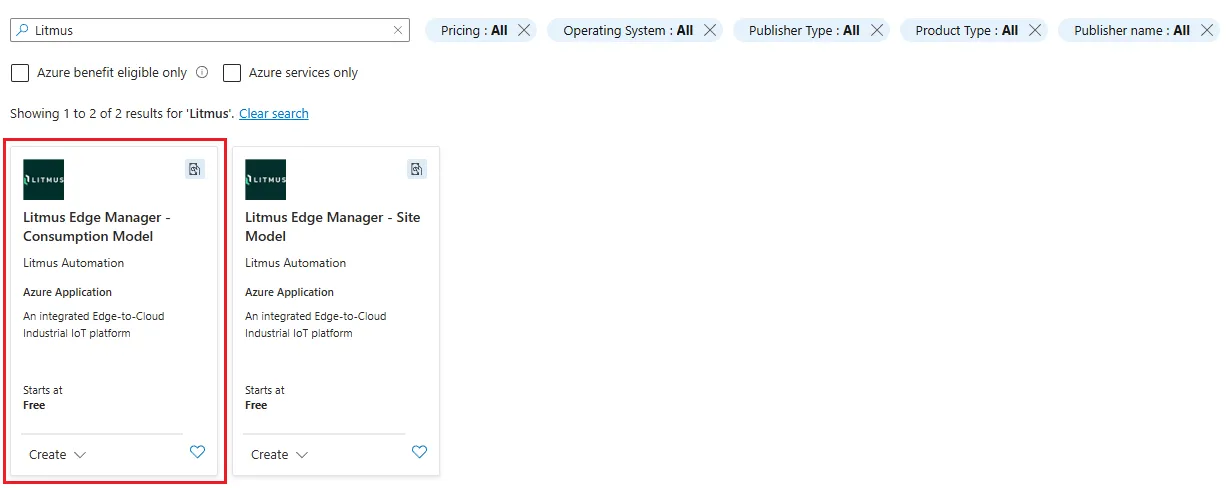Click Litmus Automation on Site Model card
1228x488 pixels.
[296, 263]
